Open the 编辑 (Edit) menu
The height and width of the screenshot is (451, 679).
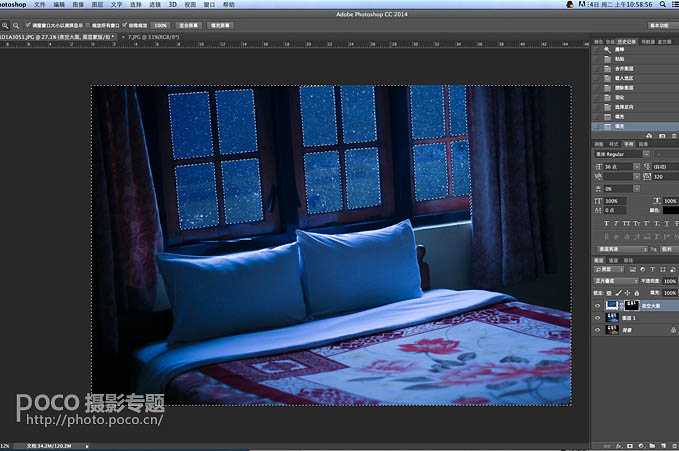pos(59,4)
